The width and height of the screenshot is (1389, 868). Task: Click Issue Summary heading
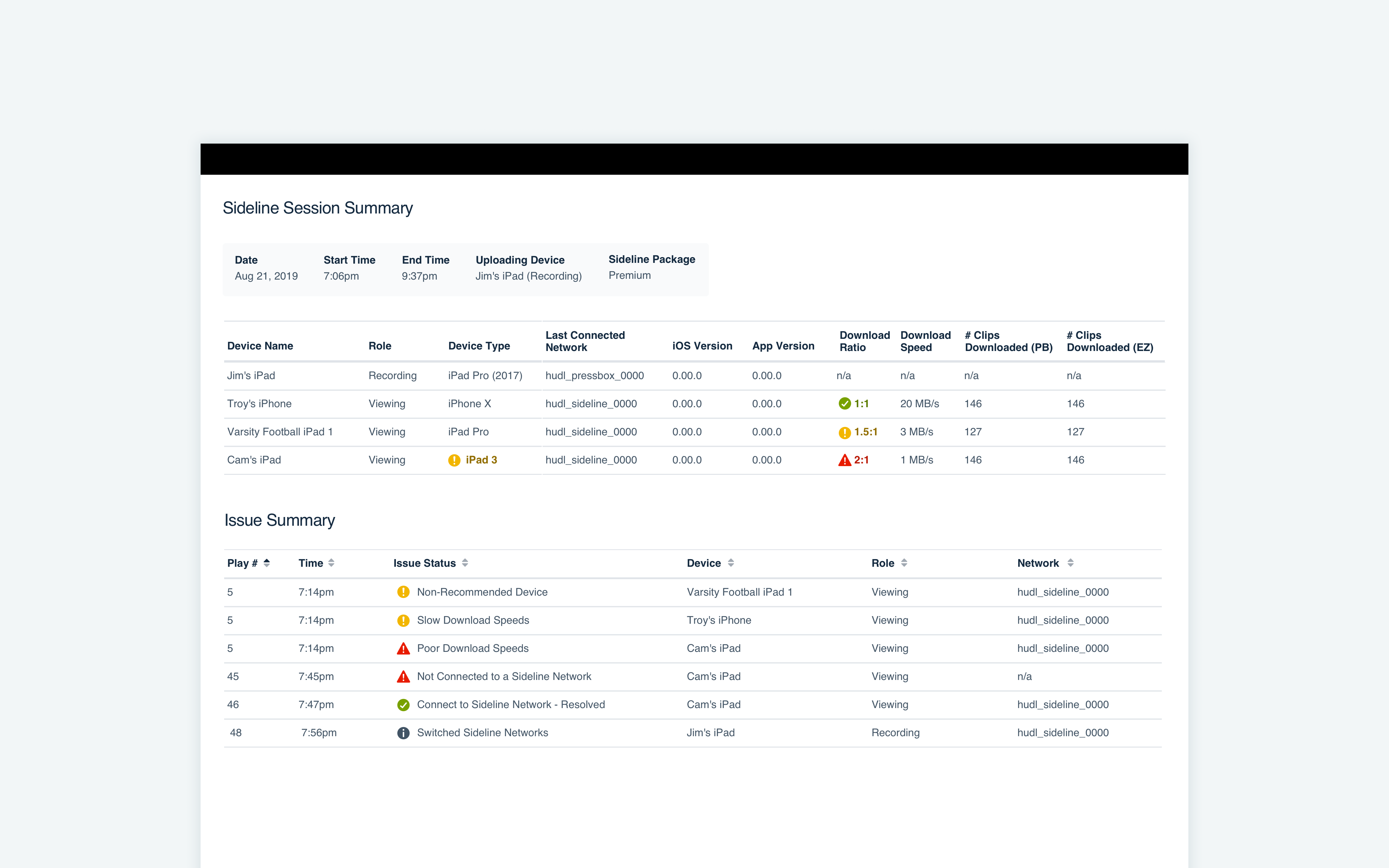pyautogui.click(x=280, y=520)
